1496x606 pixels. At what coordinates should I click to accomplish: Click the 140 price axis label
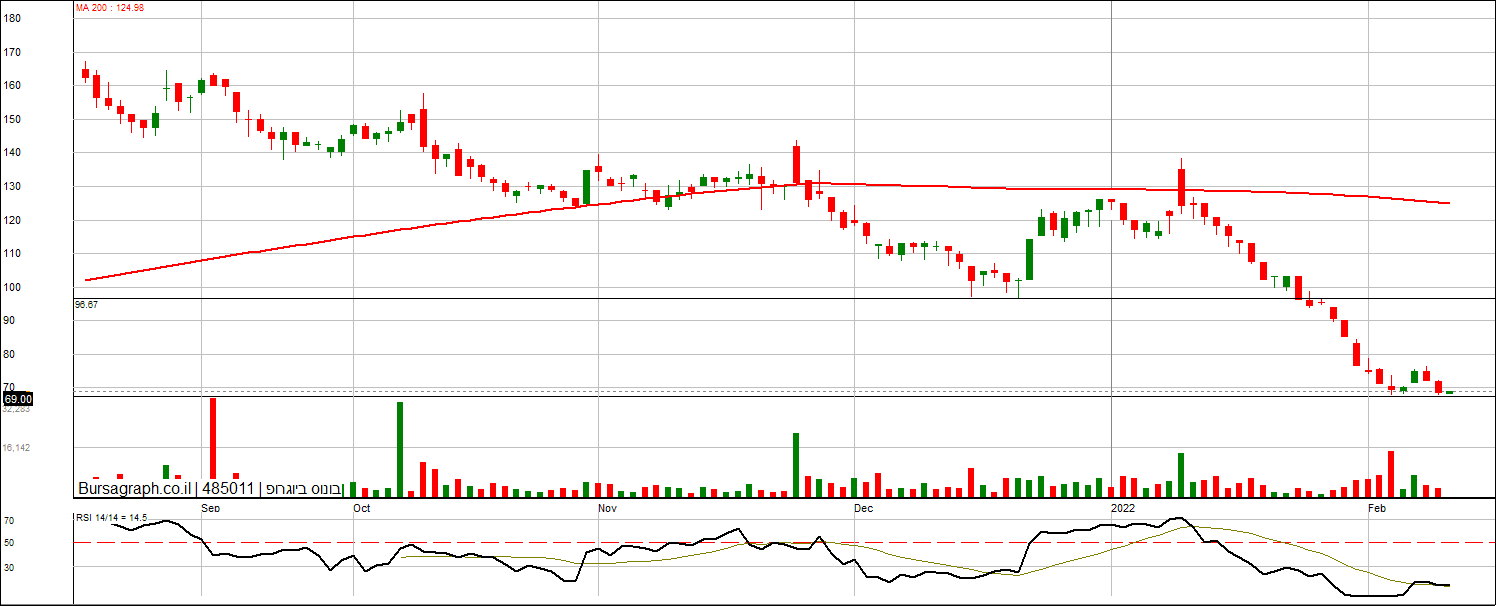[12, 153]
